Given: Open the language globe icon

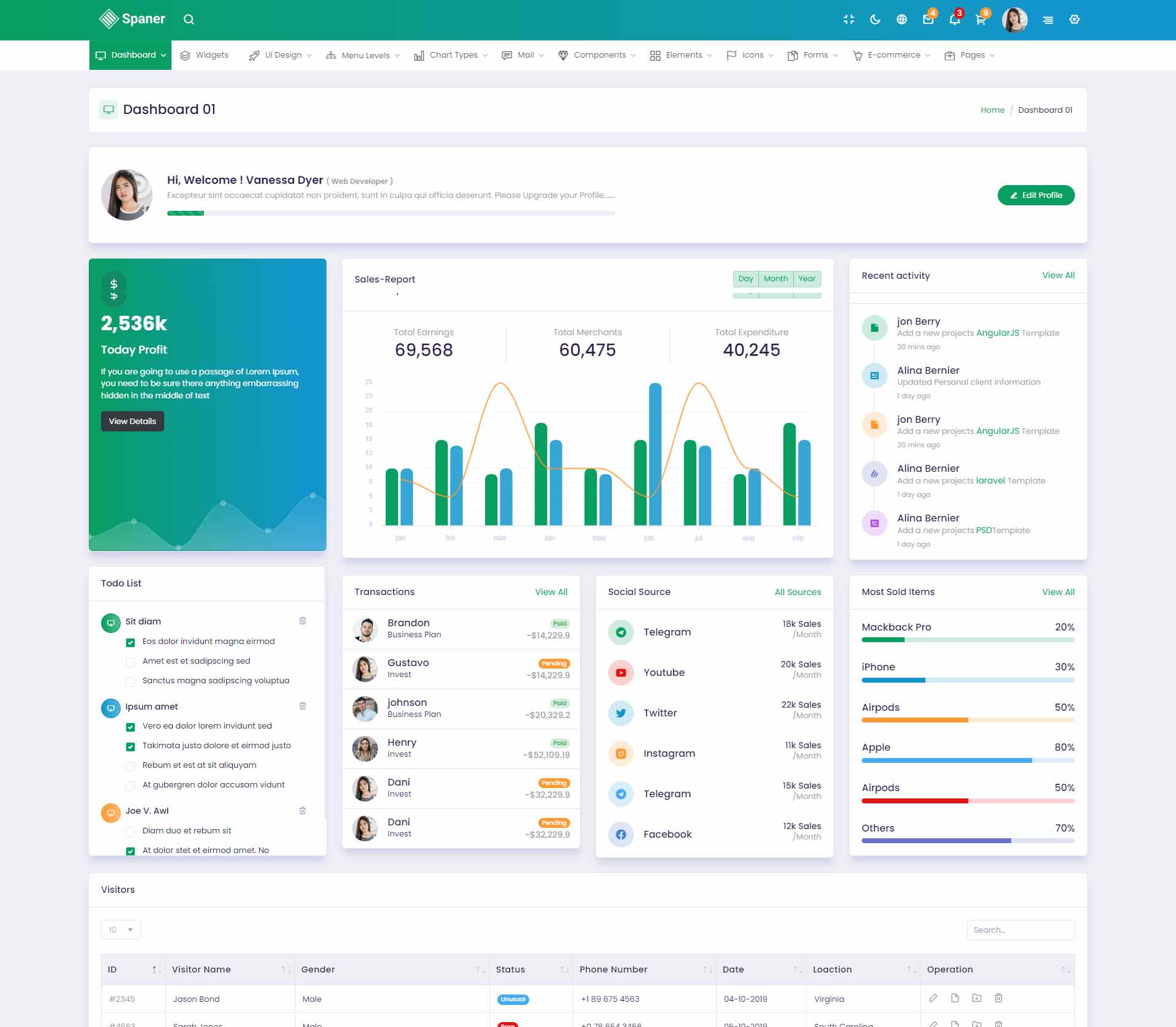Looking at the screenshot, I should 901,20.
